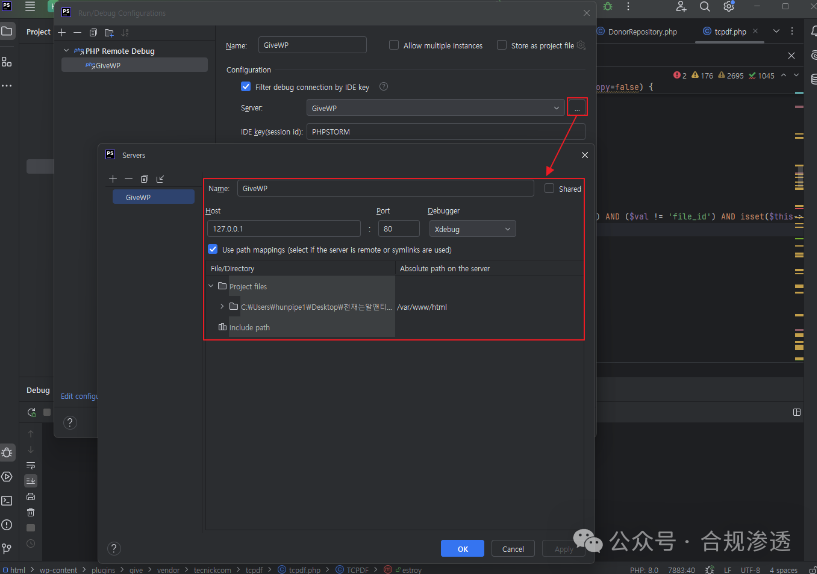Open Servers dialog help question mark
Viewport: 817px width, 574px height.
[x=114, y=548]
